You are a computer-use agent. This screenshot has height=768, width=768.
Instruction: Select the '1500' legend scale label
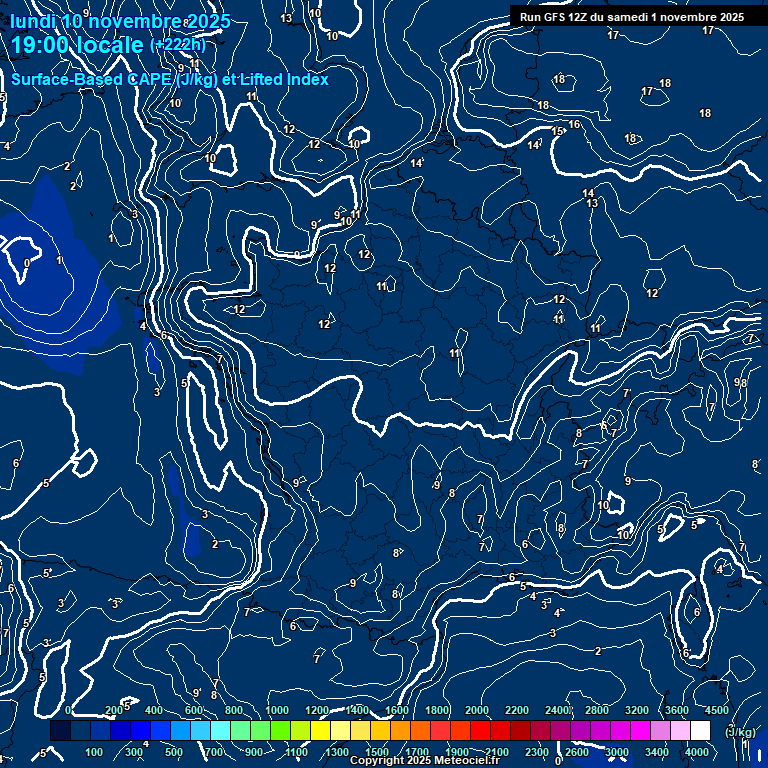[x=377, y=752]
